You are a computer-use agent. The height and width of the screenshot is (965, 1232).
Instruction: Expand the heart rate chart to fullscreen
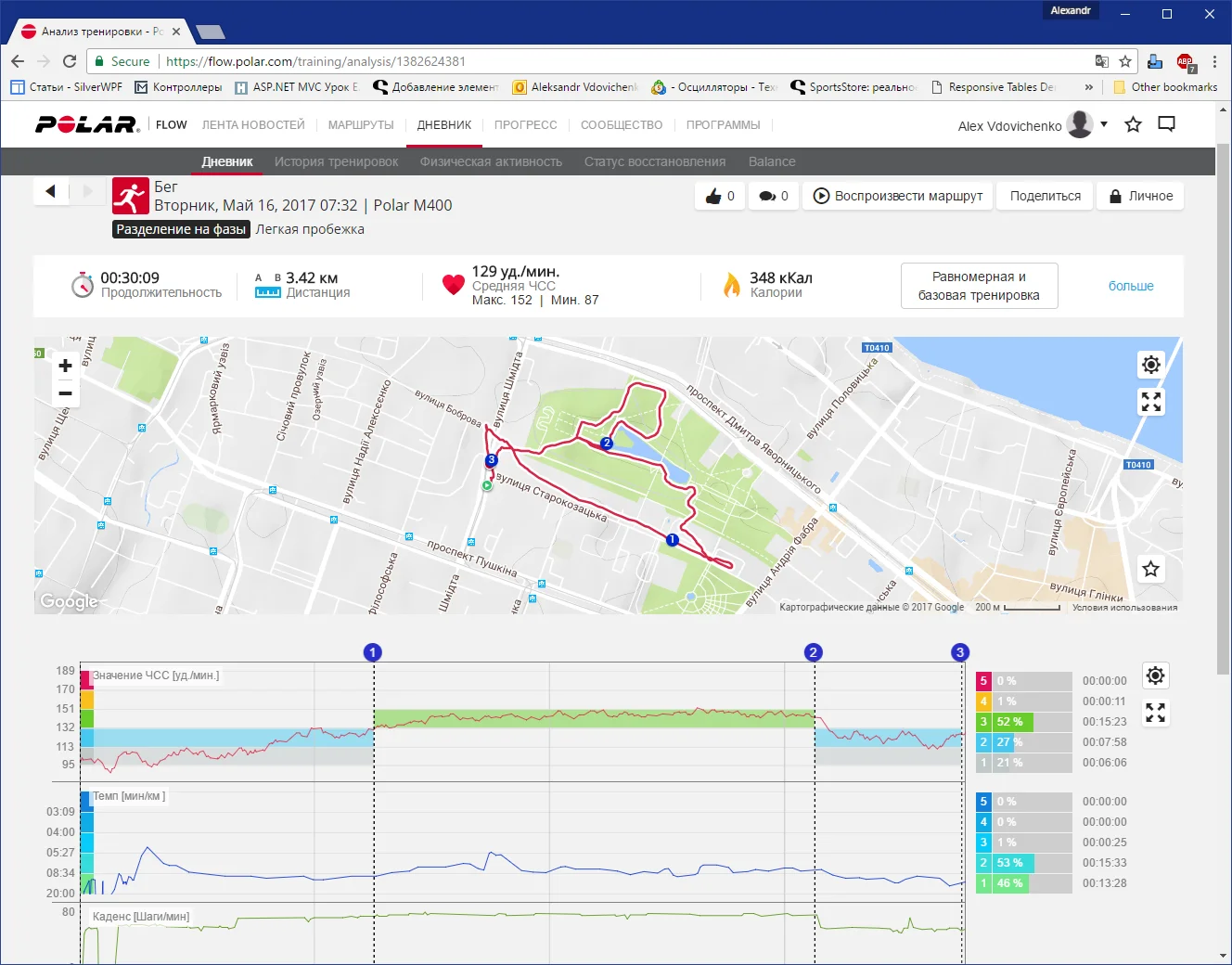point(1155,713)
